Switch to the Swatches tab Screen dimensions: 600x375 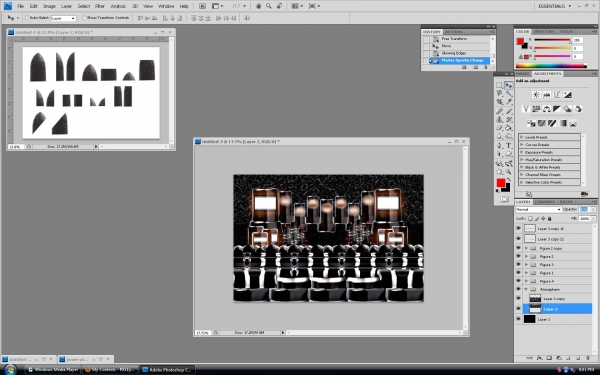(544, 31)
